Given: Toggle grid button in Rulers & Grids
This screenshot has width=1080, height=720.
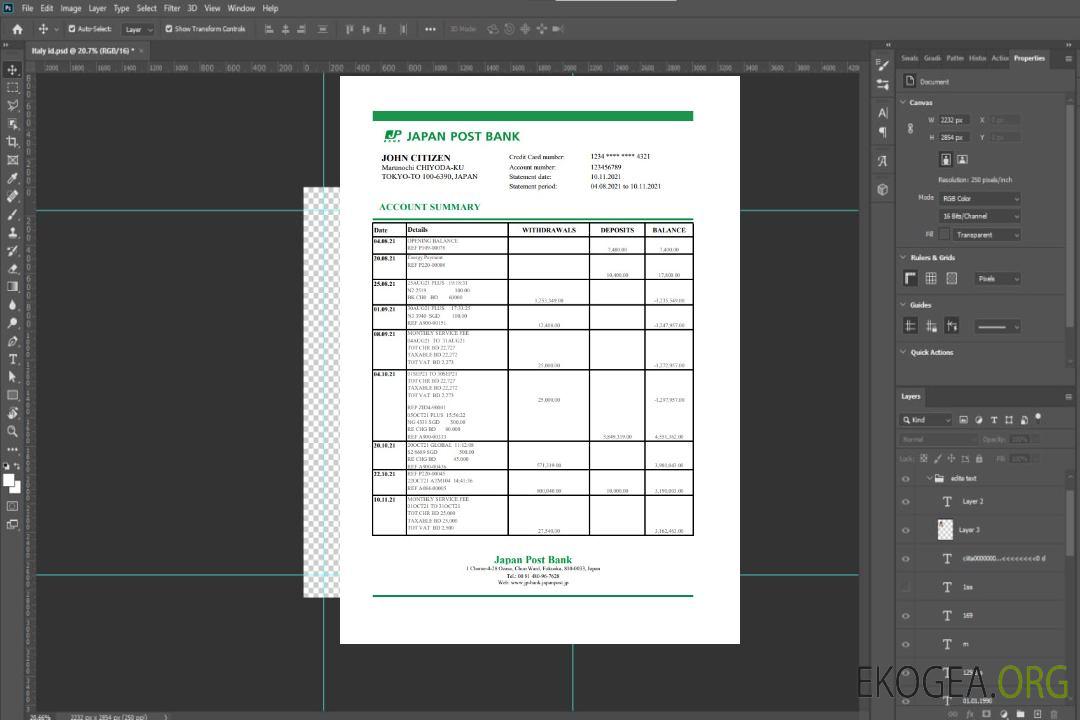Looking at the screenshot, I should [931, 278].
